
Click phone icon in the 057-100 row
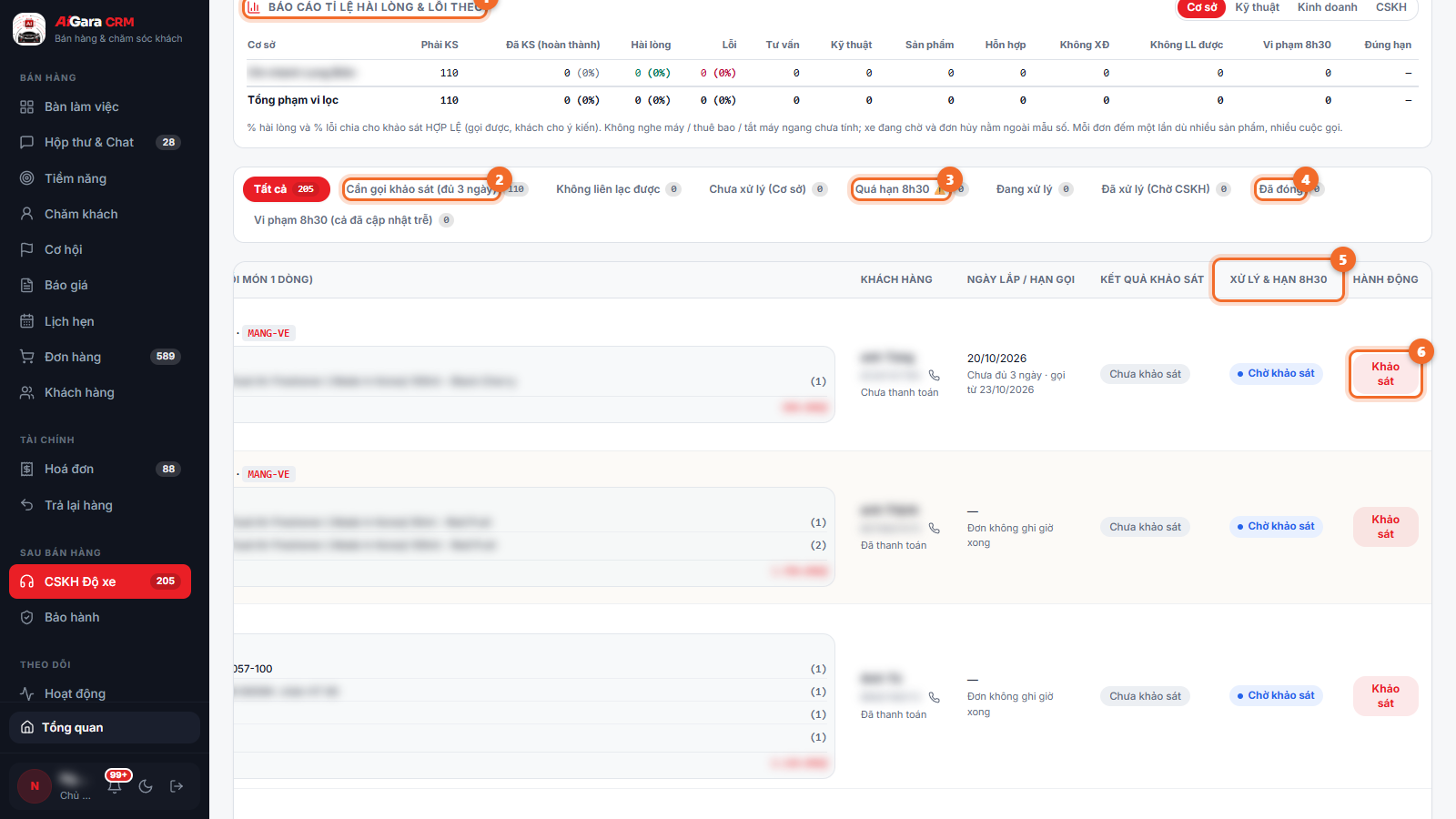coord(934,697)
